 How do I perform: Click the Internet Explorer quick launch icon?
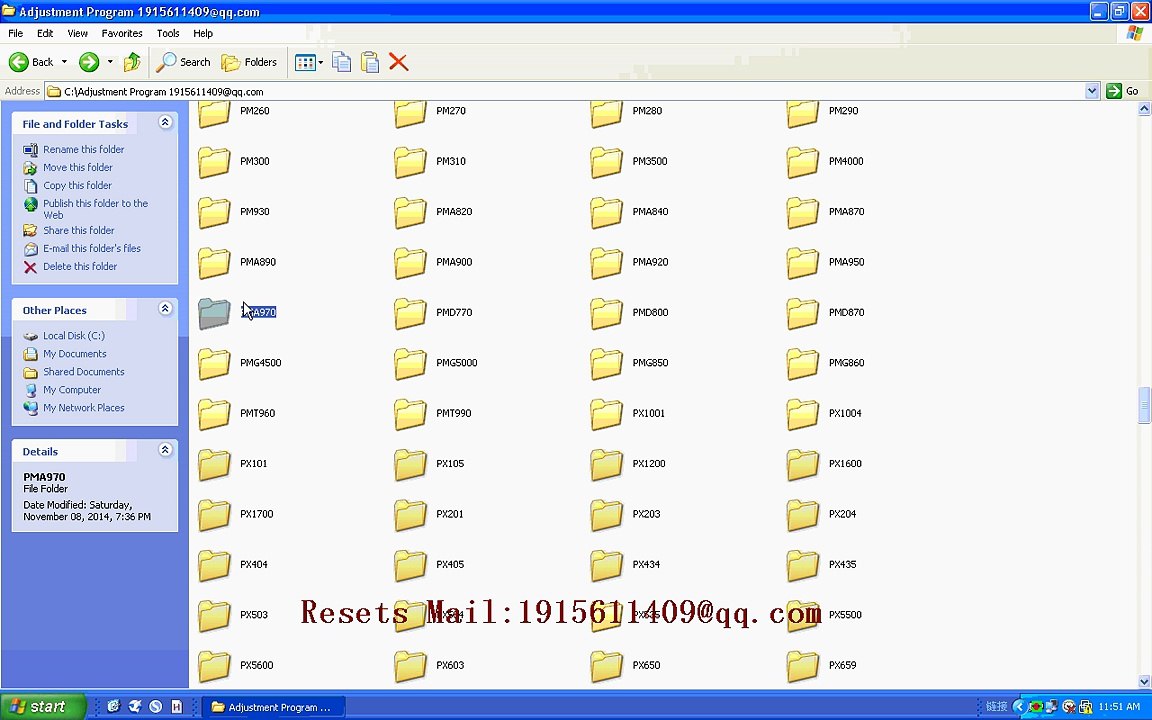pos(113,707)
